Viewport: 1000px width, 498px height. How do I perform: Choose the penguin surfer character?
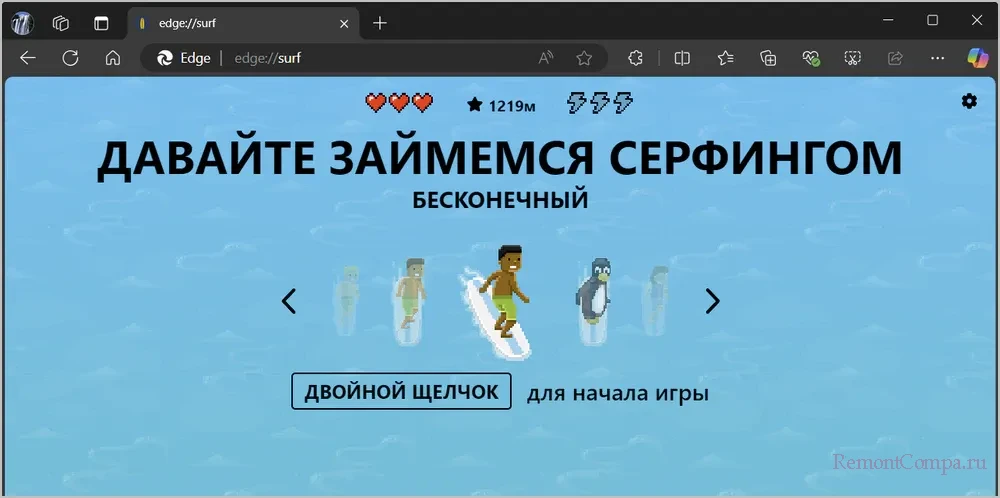click(594, 291)
